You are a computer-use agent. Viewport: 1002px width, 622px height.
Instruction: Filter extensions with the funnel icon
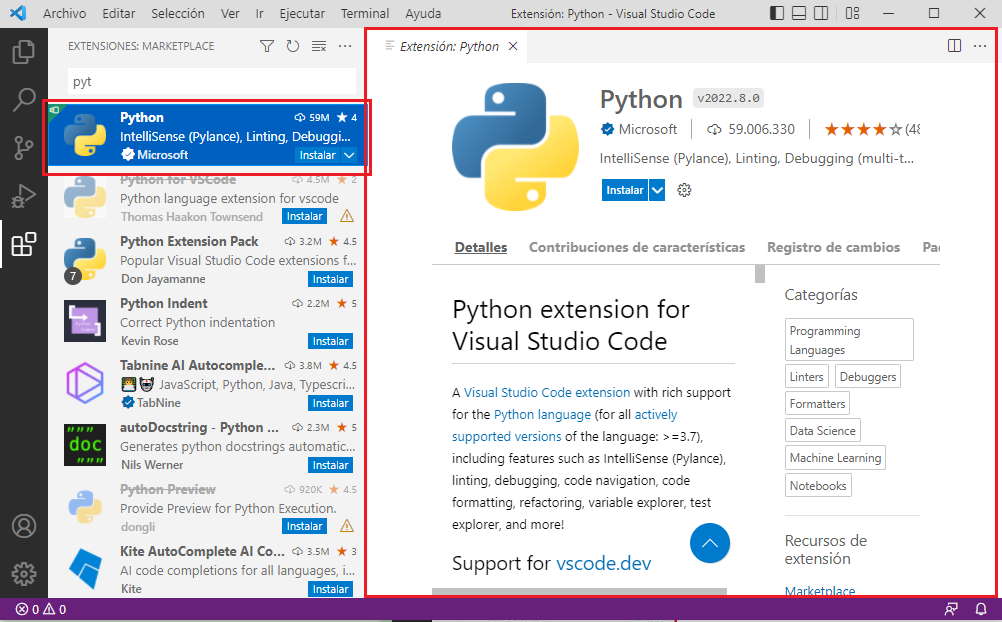[x=267, y=46]
